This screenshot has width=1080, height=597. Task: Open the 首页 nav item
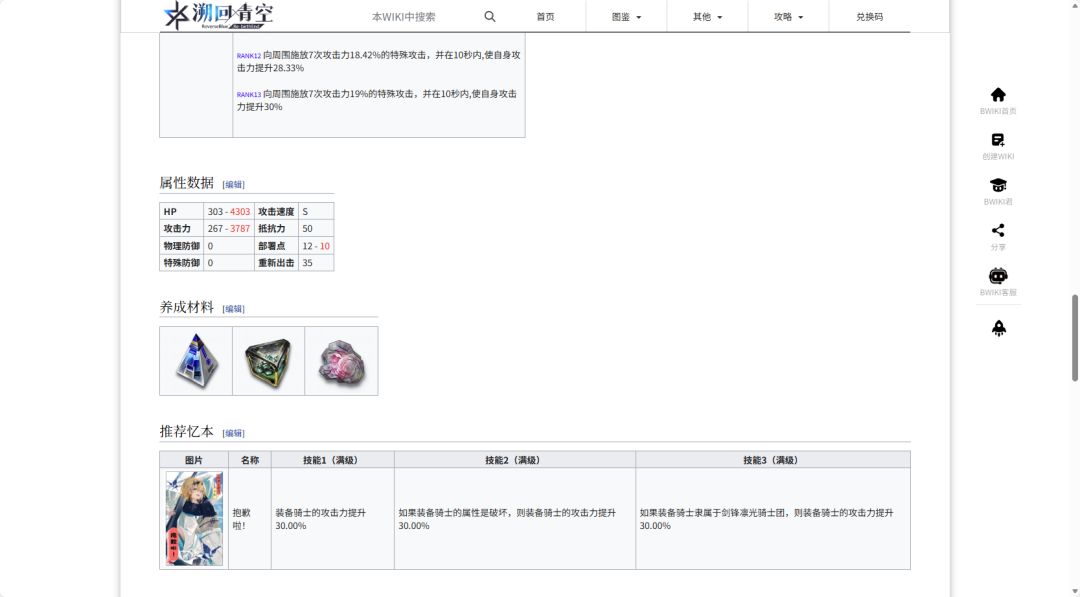546,17
